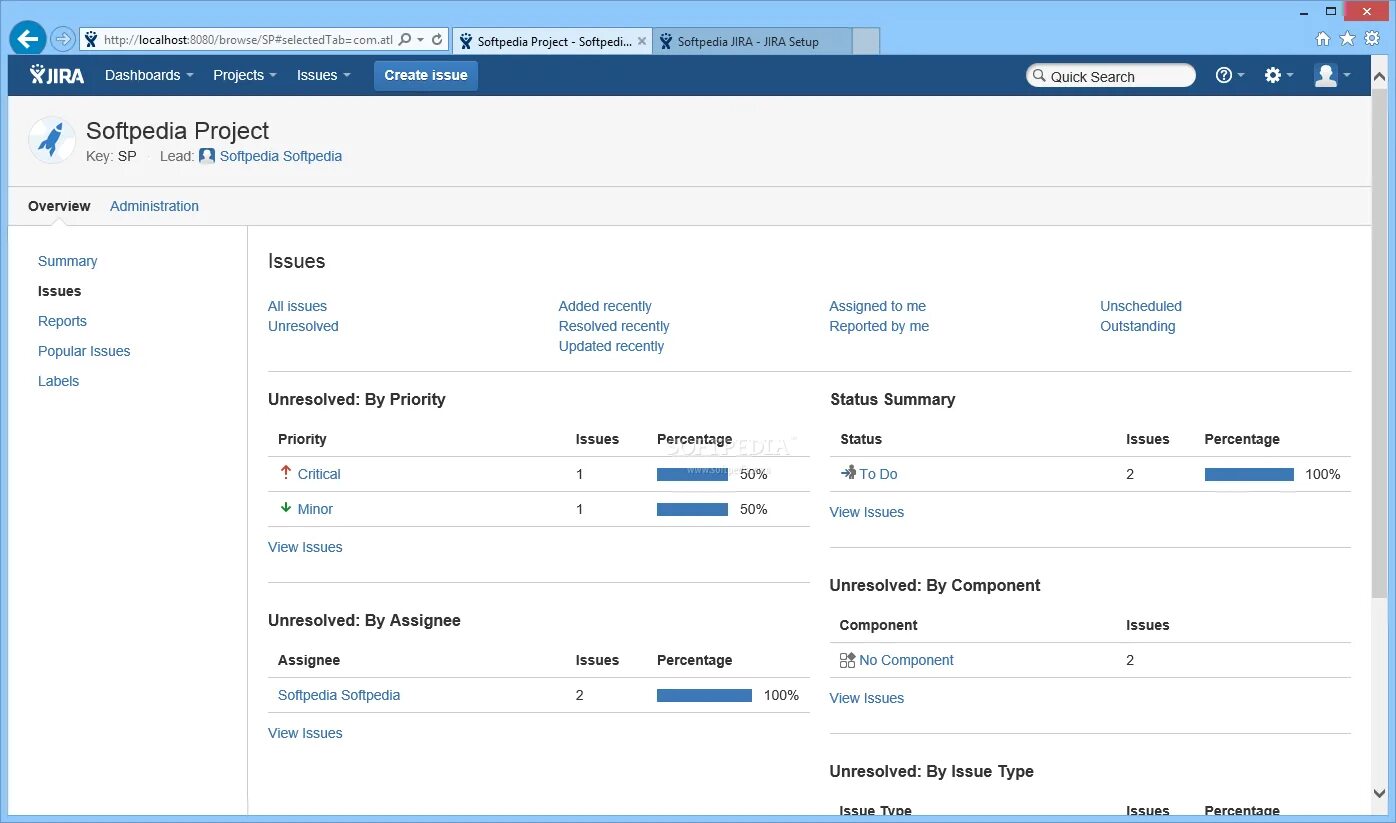Click the project lead avatar icon
This screenshot has height=823, width=1396.
[x=207, y=156]
